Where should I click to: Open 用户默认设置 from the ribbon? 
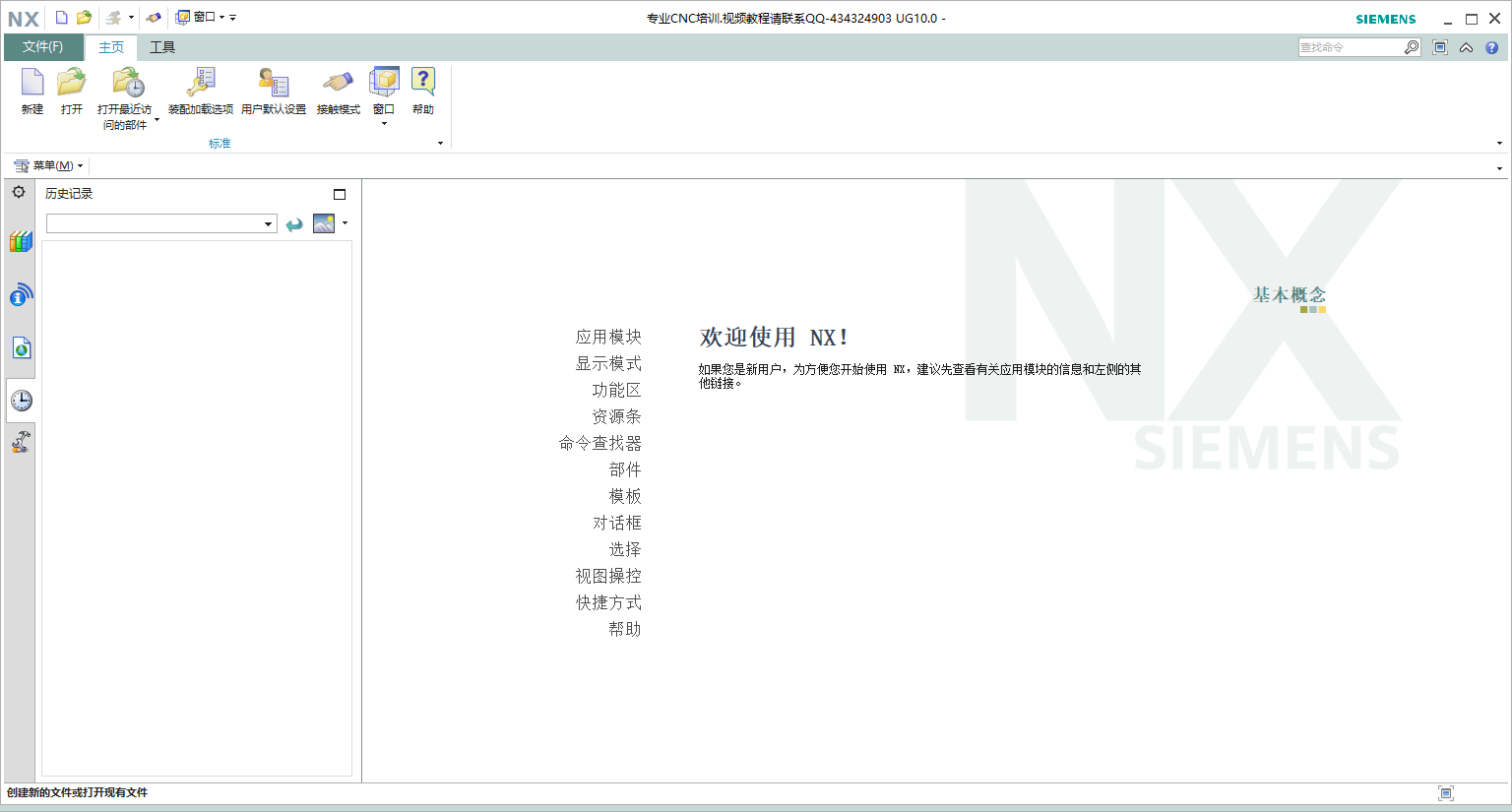[x=273, y=94]
